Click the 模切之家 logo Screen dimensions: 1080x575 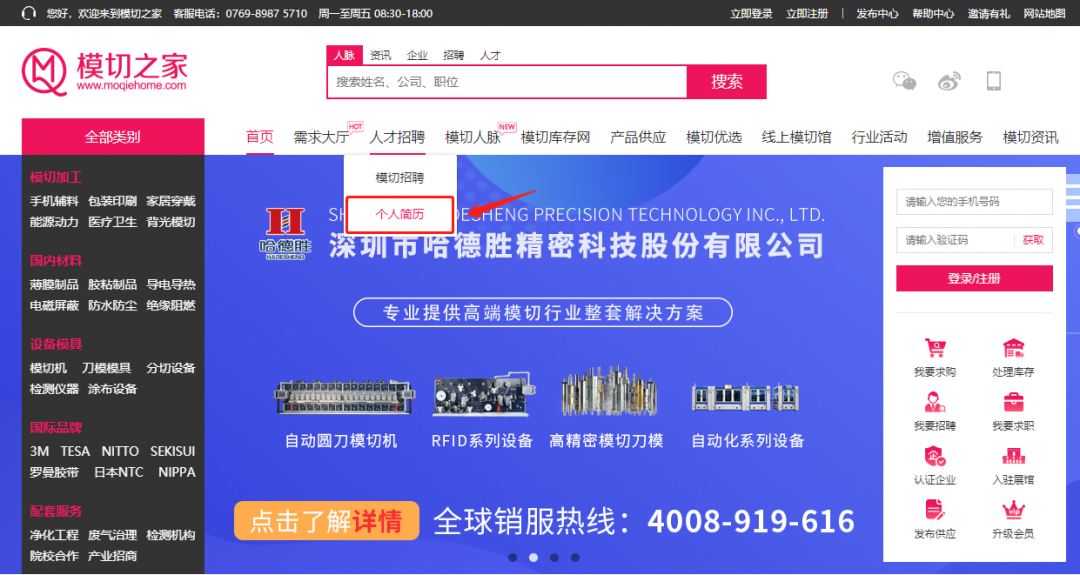[x=104, y=72]
